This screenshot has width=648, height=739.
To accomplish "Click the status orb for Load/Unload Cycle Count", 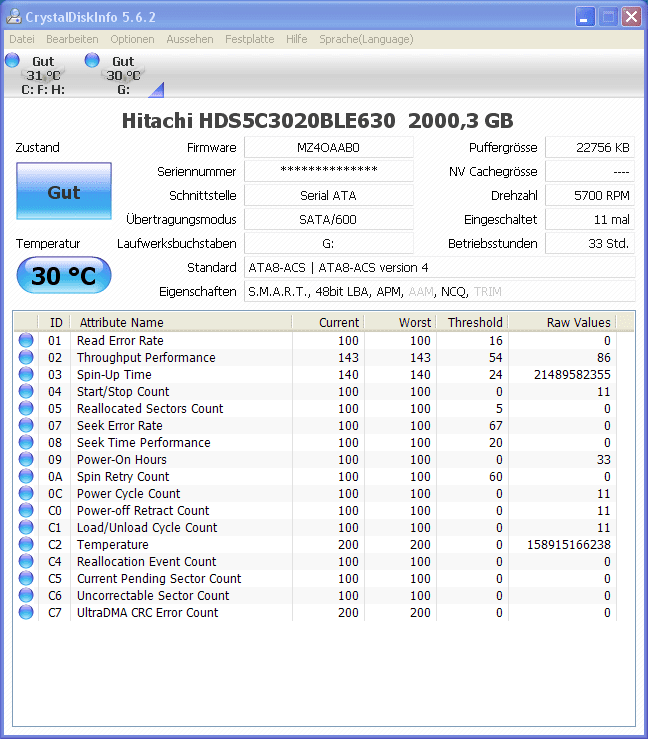I will [26, 527].
